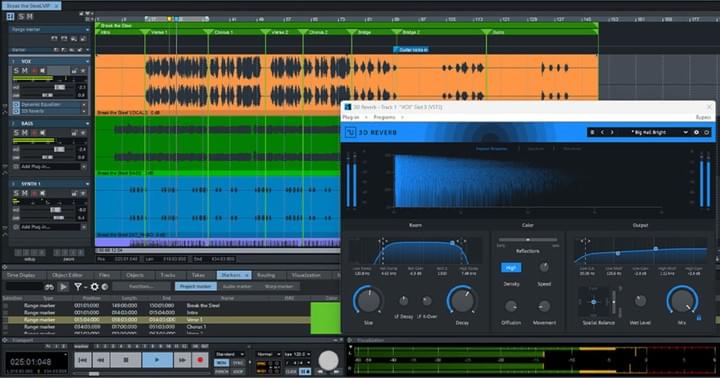Open the bpm 120.0 tempo dropdown
The width and height of the screenshot is (720, 378).
297,354
